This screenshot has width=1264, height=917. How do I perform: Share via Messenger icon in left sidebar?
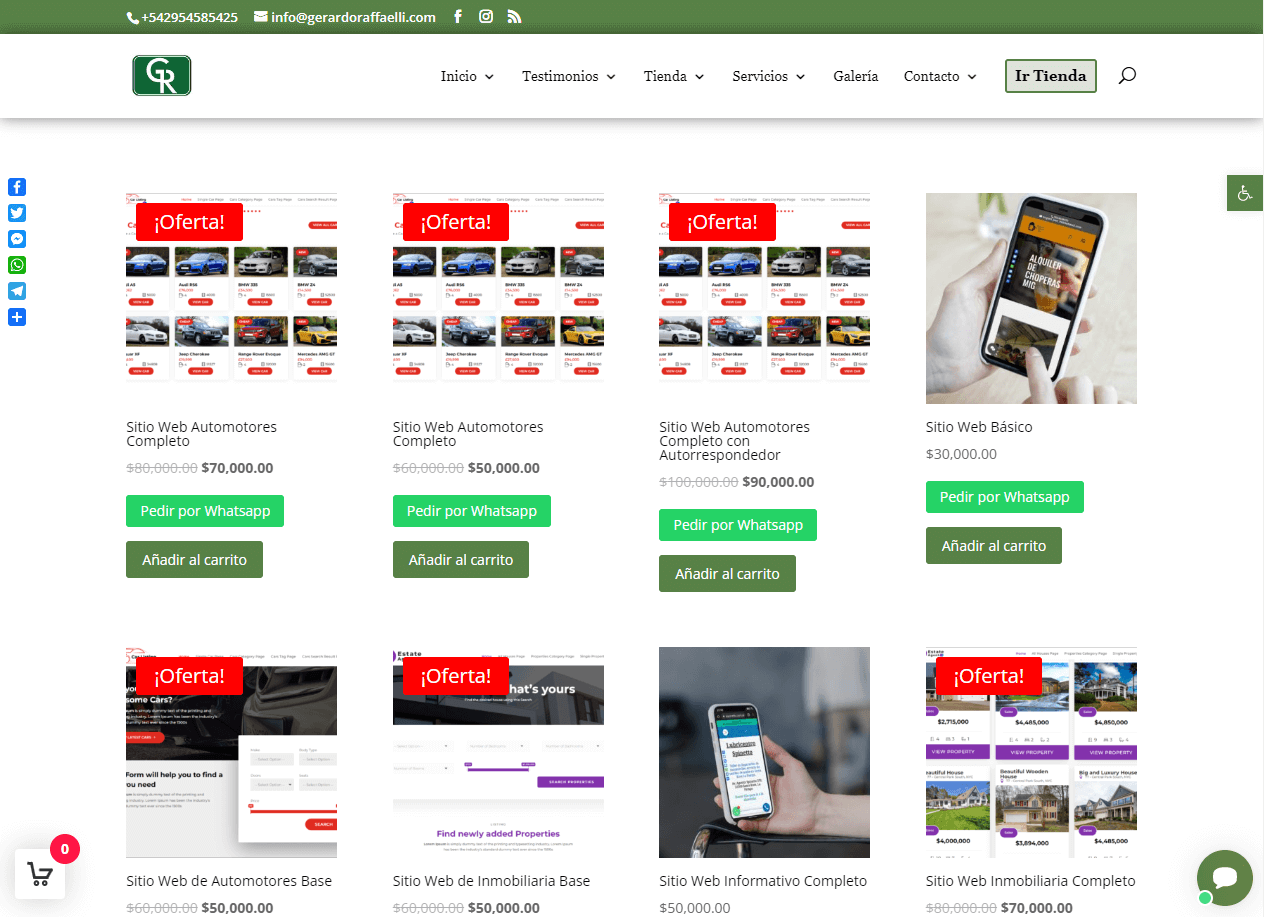[17, 239]
